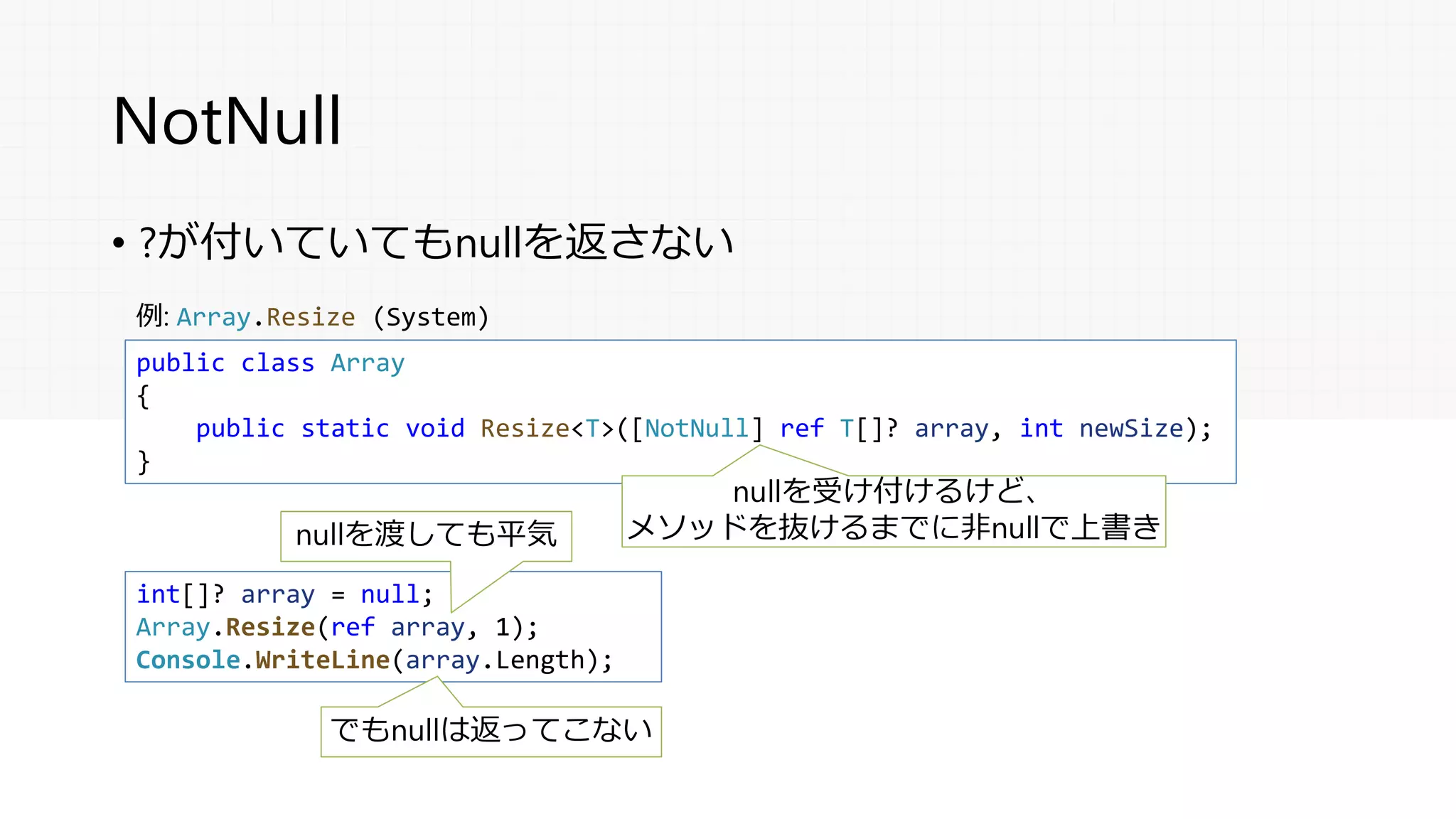Click callout "nullを受け付けるけど、" line

(x=887, y=491)
